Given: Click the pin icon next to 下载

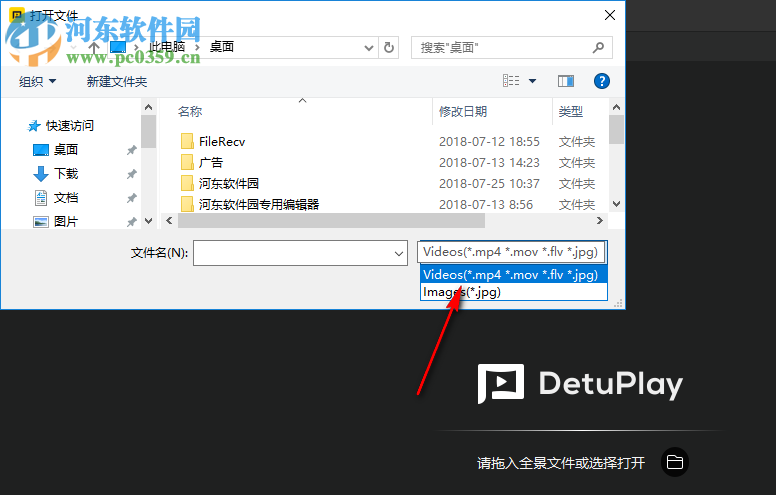Looking at the screenshot, I should tap(131, 174).
